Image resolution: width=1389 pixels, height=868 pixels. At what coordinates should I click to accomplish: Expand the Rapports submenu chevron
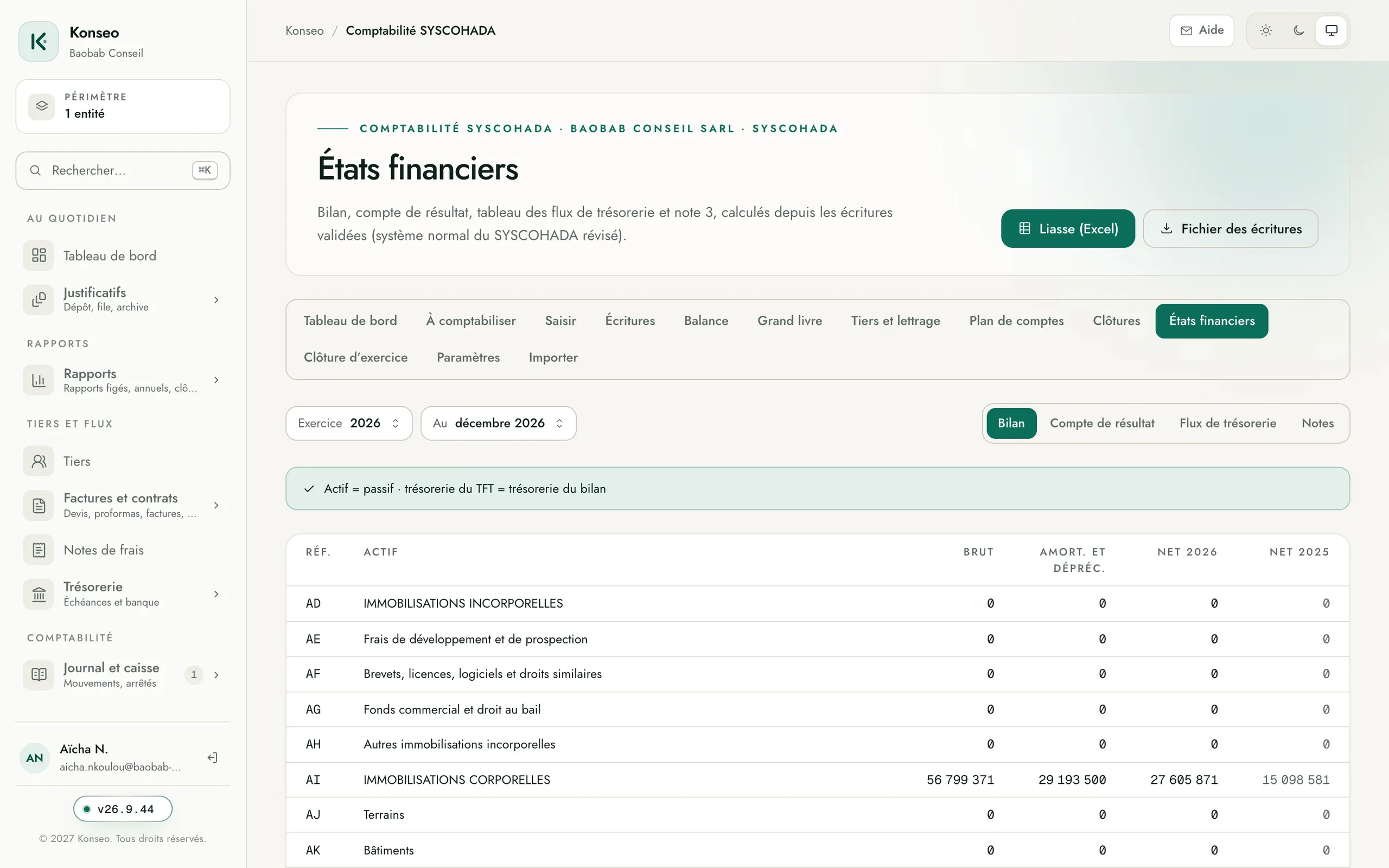(x=216, y=380)
